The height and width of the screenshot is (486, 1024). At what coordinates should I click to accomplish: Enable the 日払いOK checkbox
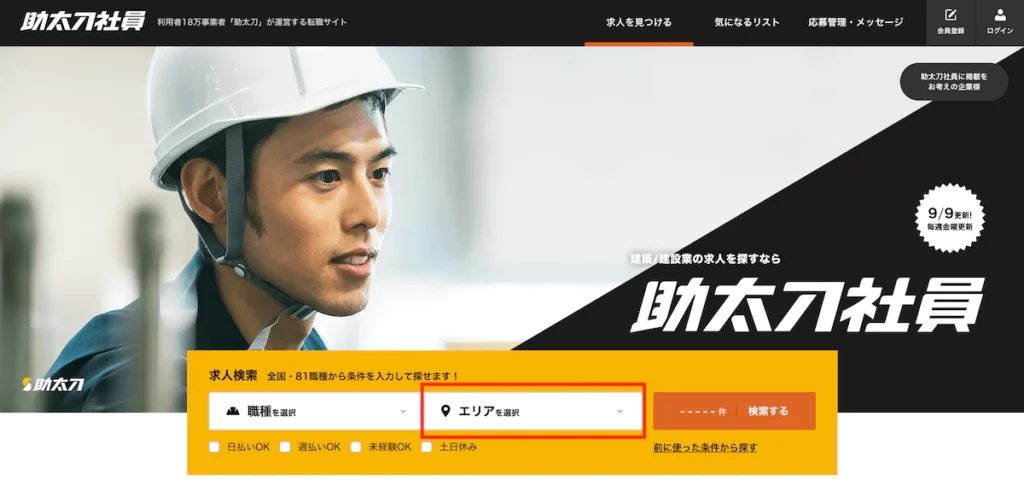214,447
